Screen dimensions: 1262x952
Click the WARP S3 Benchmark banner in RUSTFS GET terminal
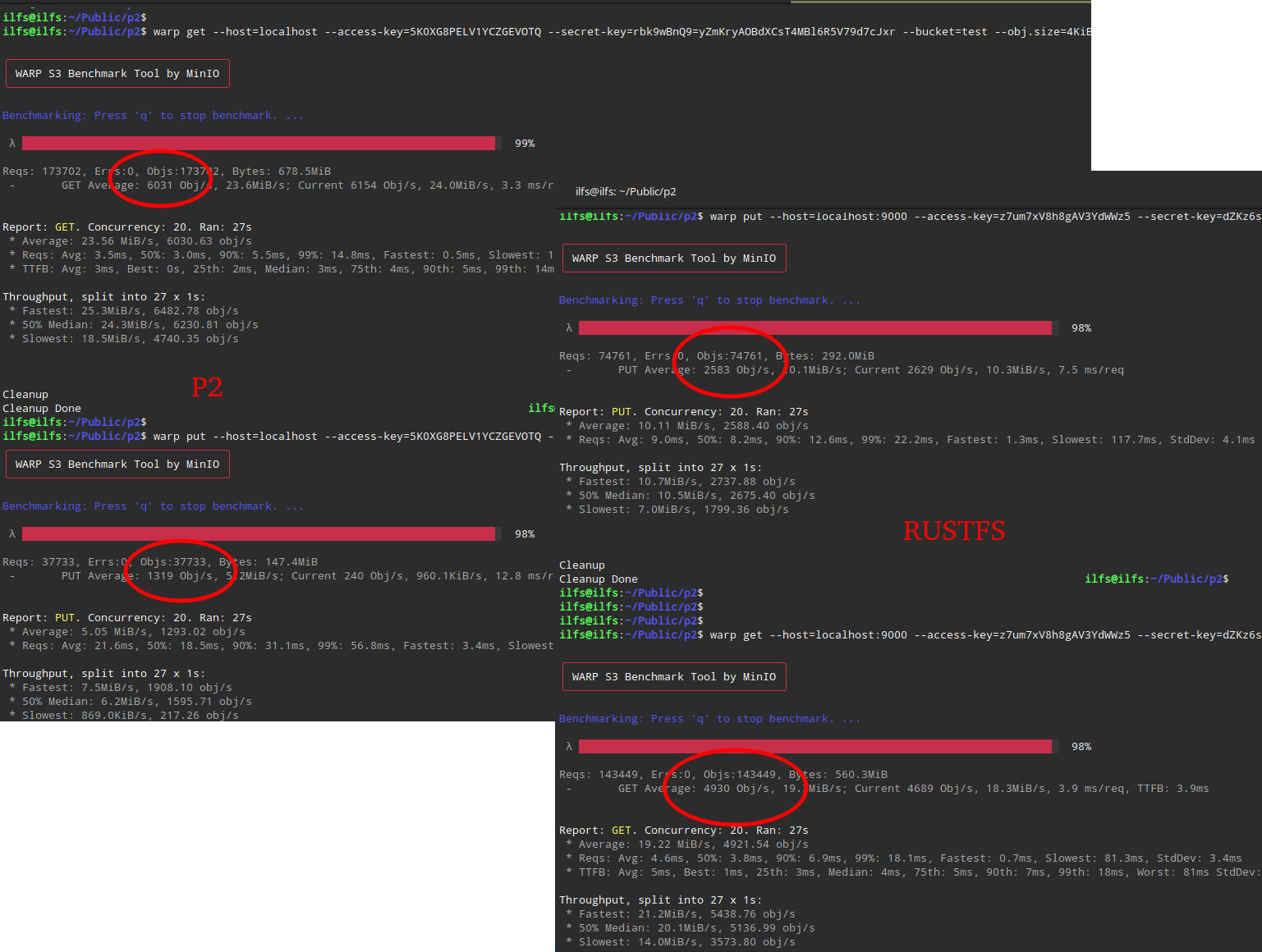click(673, 676)
